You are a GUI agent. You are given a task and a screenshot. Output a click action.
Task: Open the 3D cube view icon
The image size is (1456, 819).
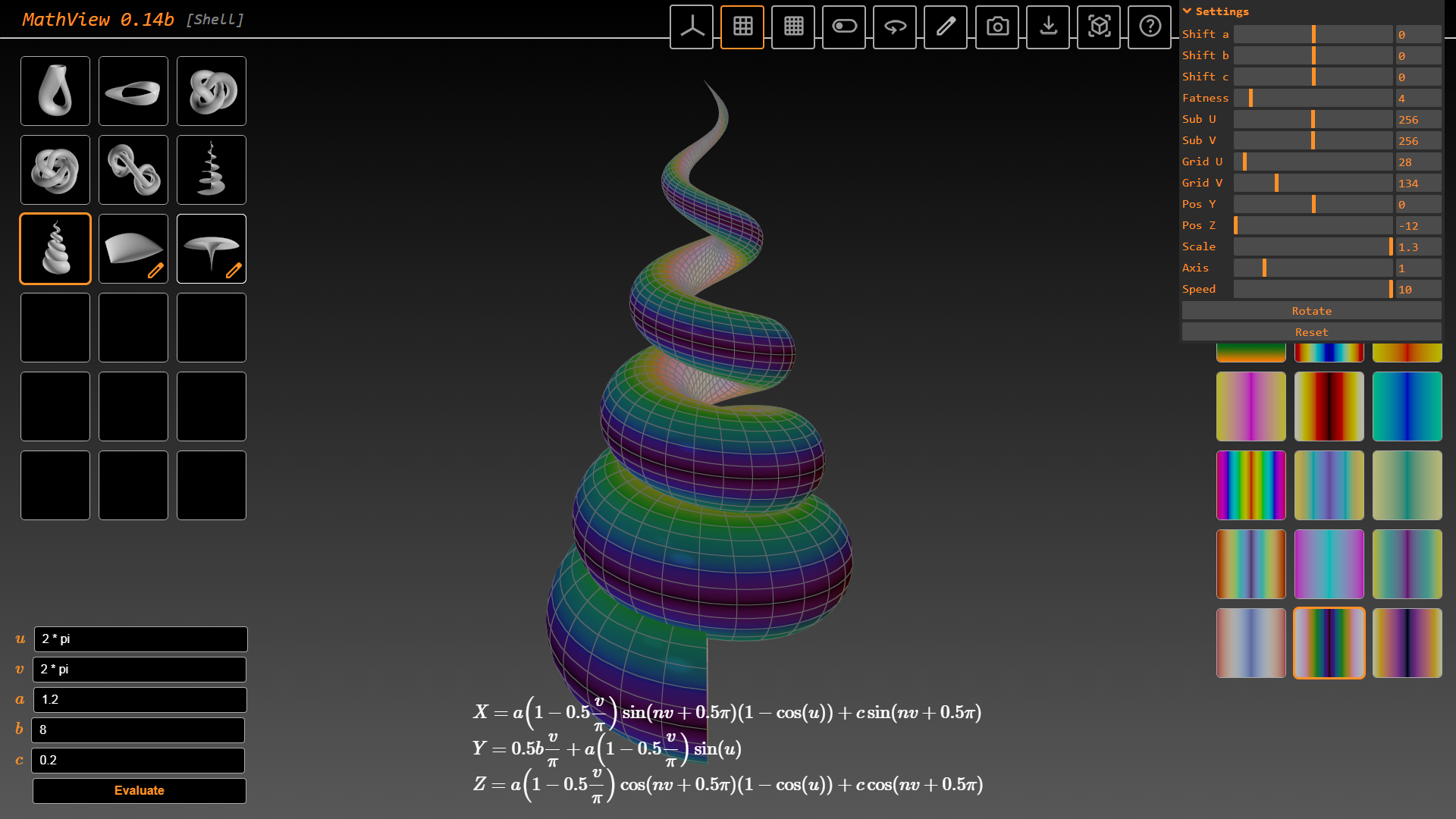[1099, 27]
